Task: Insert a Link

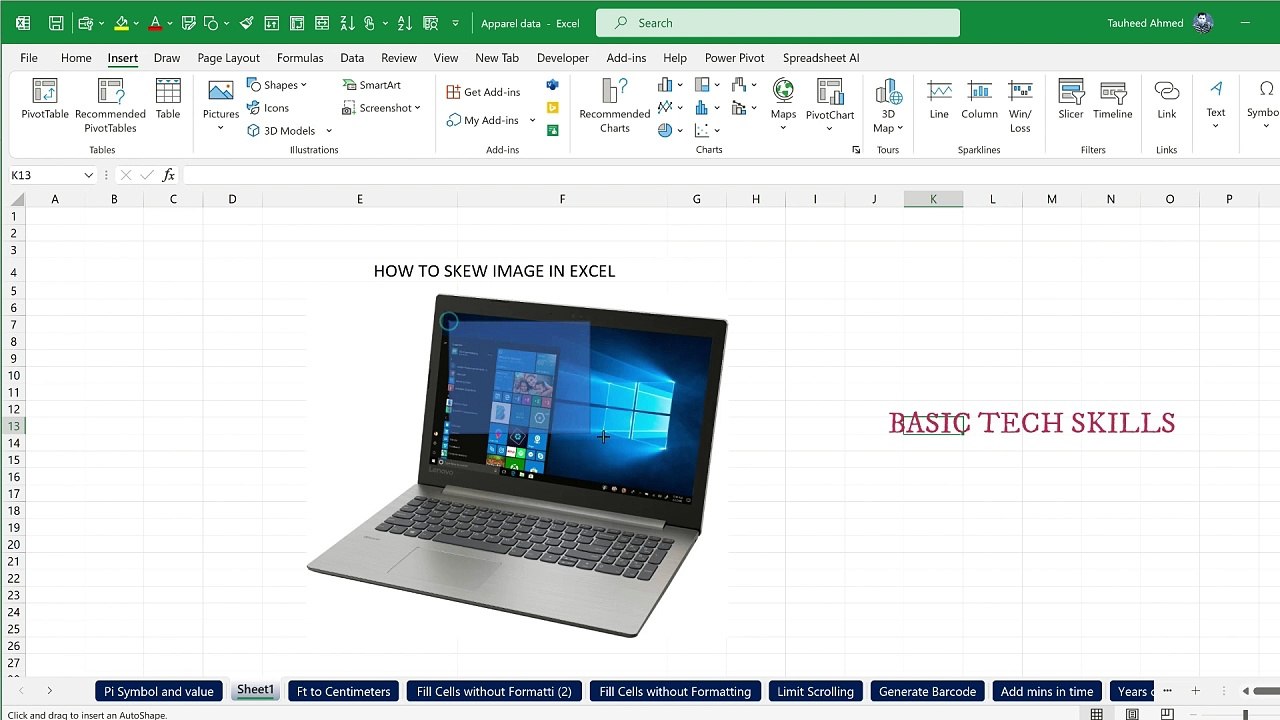Action: 1167,100
